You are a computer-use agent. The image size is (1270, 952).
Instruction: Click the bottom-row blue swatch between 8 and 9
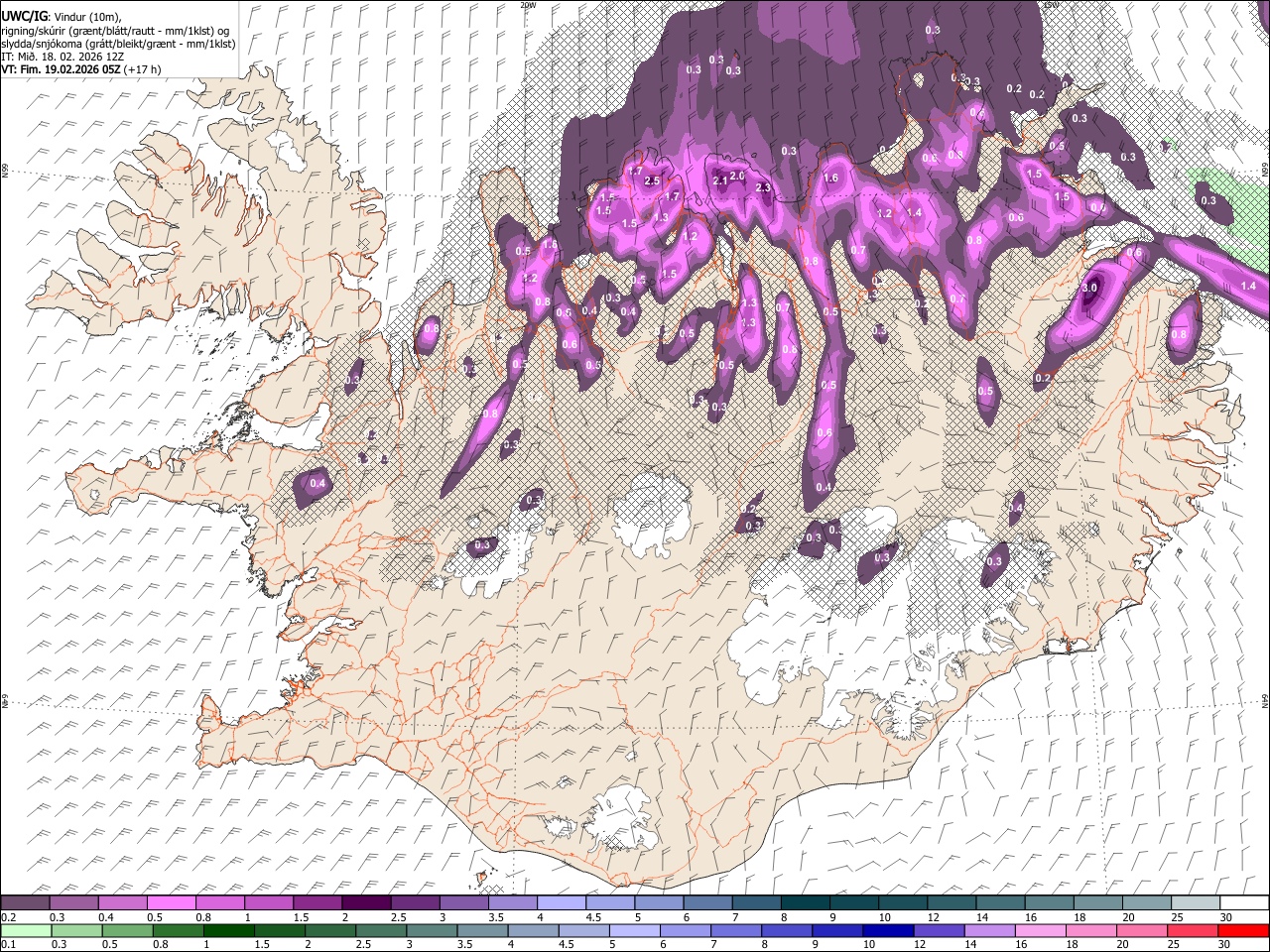click(x=787, y=930)
